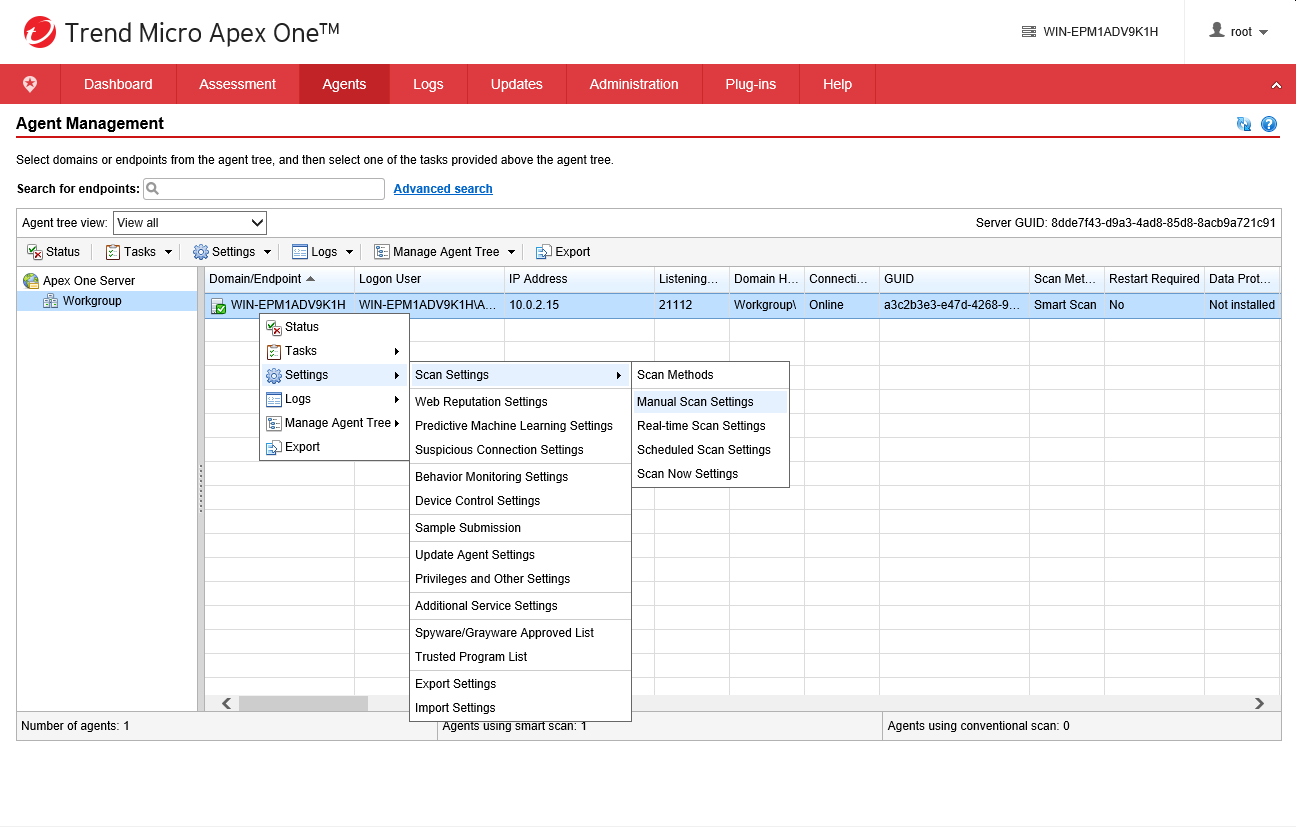Click the Apex One Server globe icon
The width and height of the screenshot is (1296, 827).
point(31,281)
